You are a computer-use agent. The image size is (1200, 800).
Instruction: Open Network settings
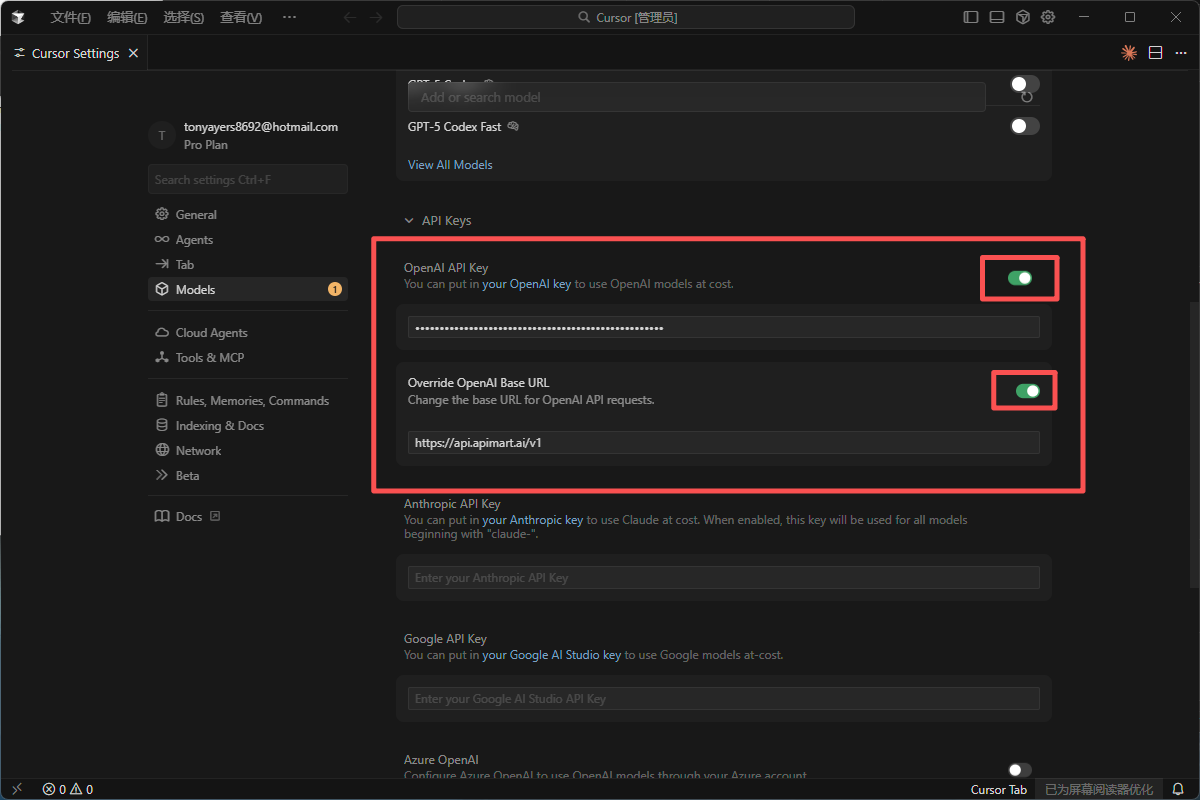pos(248,450)
